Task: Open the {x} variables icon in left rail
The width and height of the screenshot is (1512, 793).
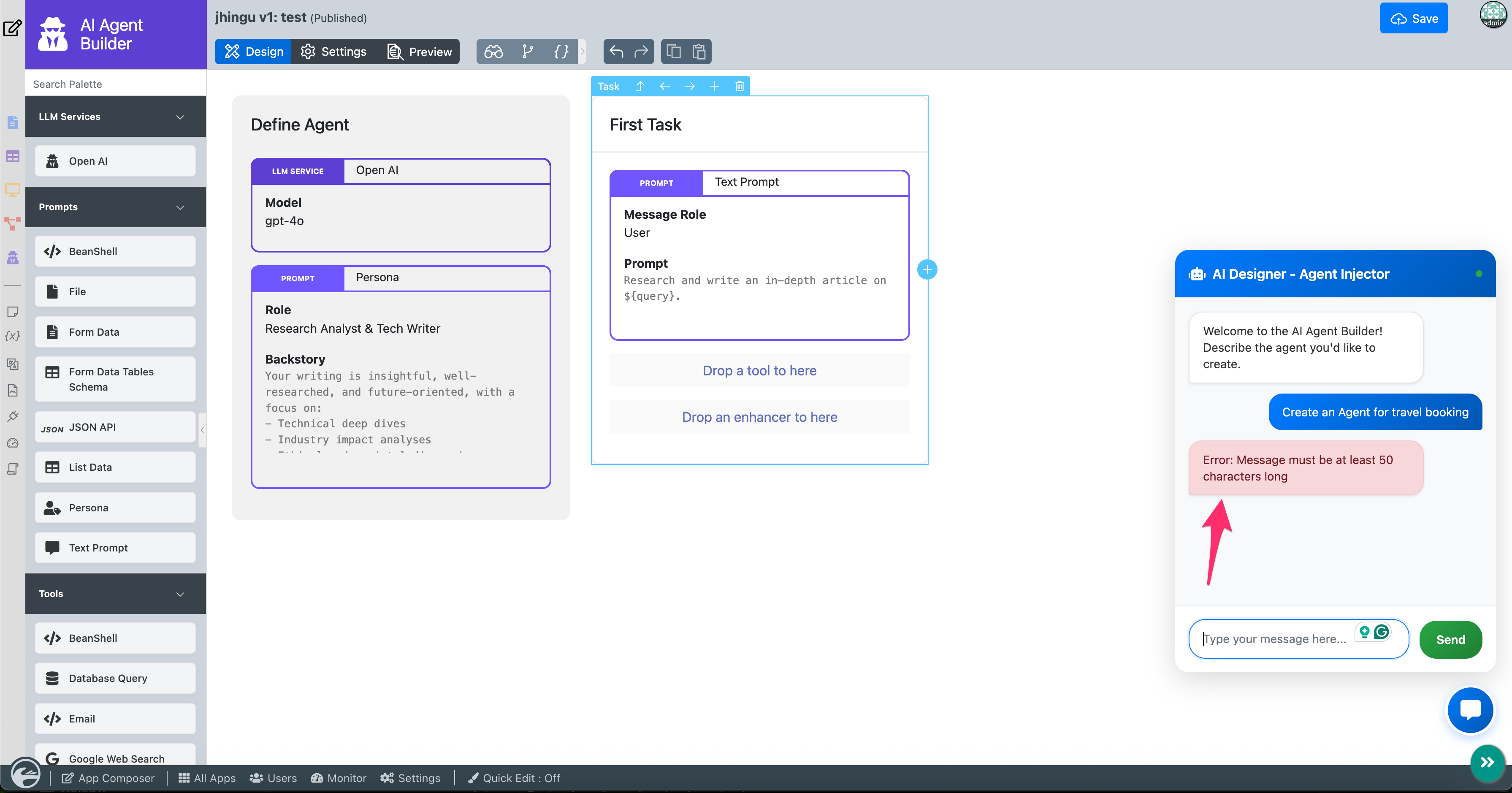Action: pyautogui.click(x=12, y=337)
